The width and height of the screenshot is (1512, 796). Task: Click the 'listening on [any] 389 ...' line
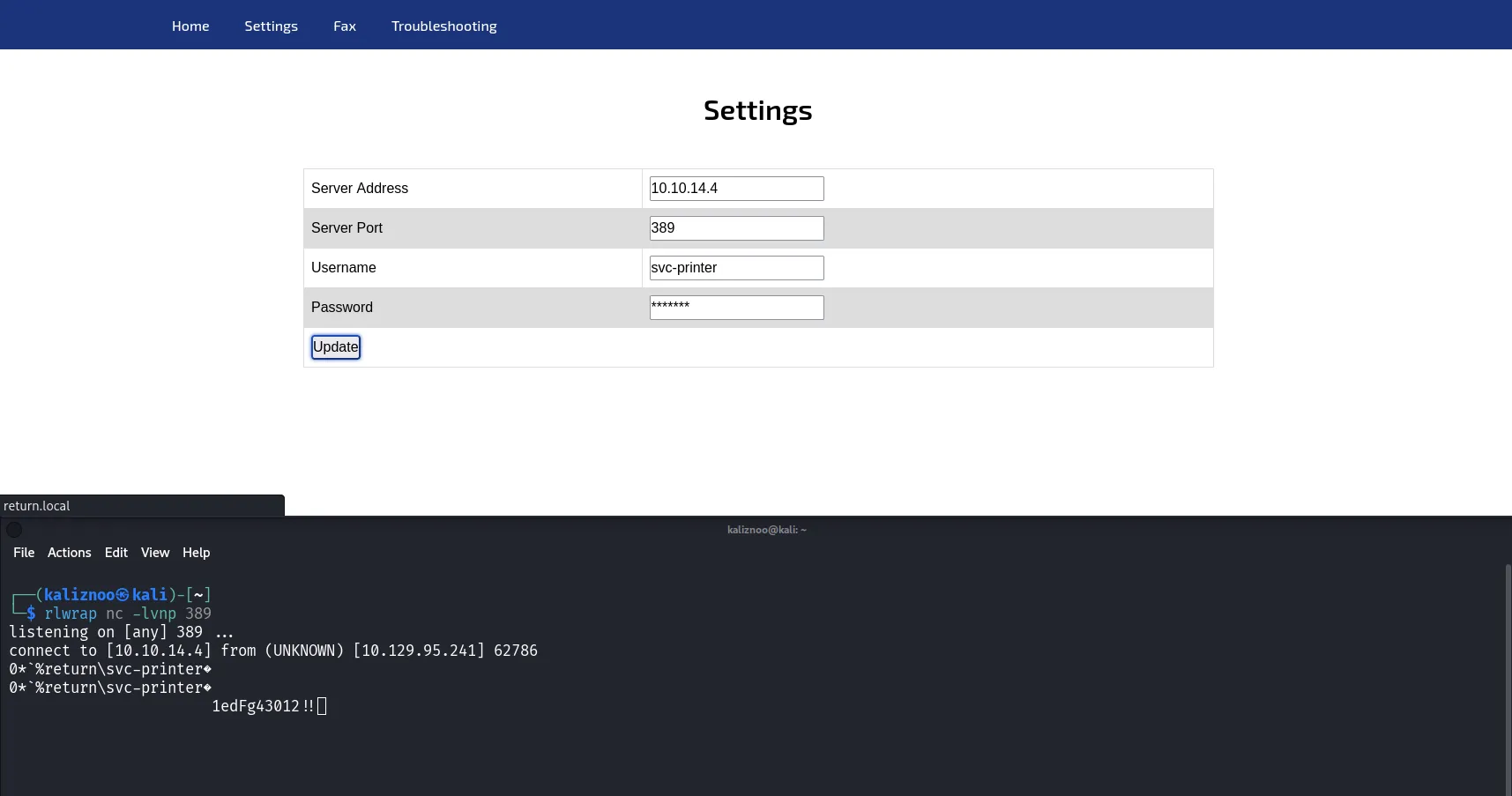(122, 632)
